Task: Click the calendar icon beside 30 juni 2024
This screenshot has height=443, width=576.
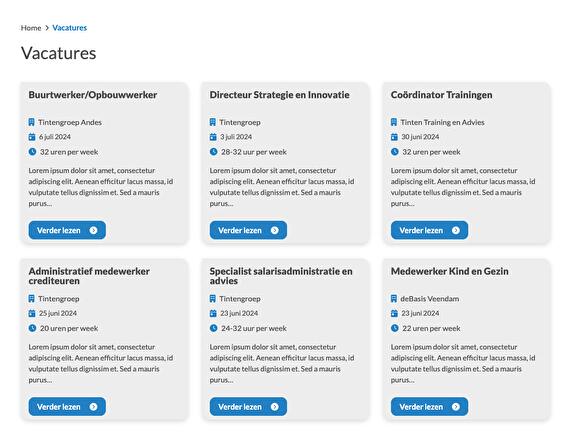Action: [x=394, y=137]
